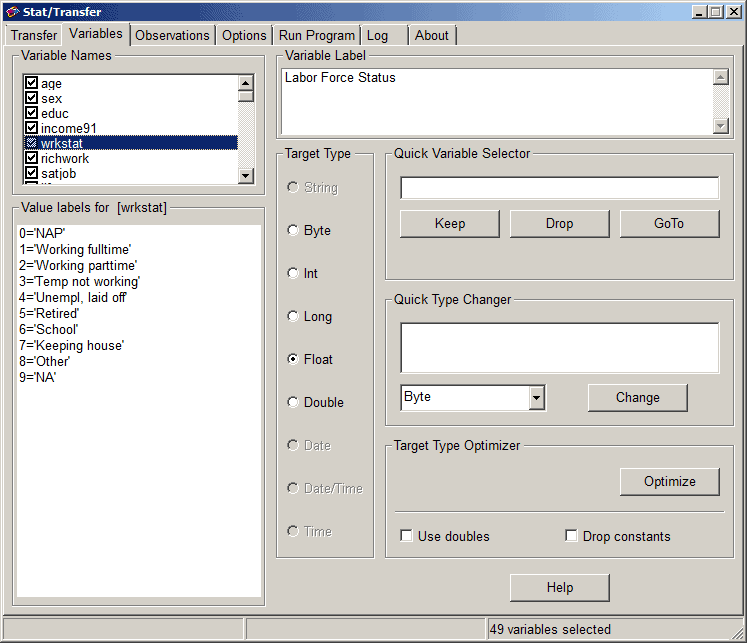Click the Stat/Transfer title bar app icon
Image resolution: width=747 pixels, height=643 pixels.
(x=12, y=11)
